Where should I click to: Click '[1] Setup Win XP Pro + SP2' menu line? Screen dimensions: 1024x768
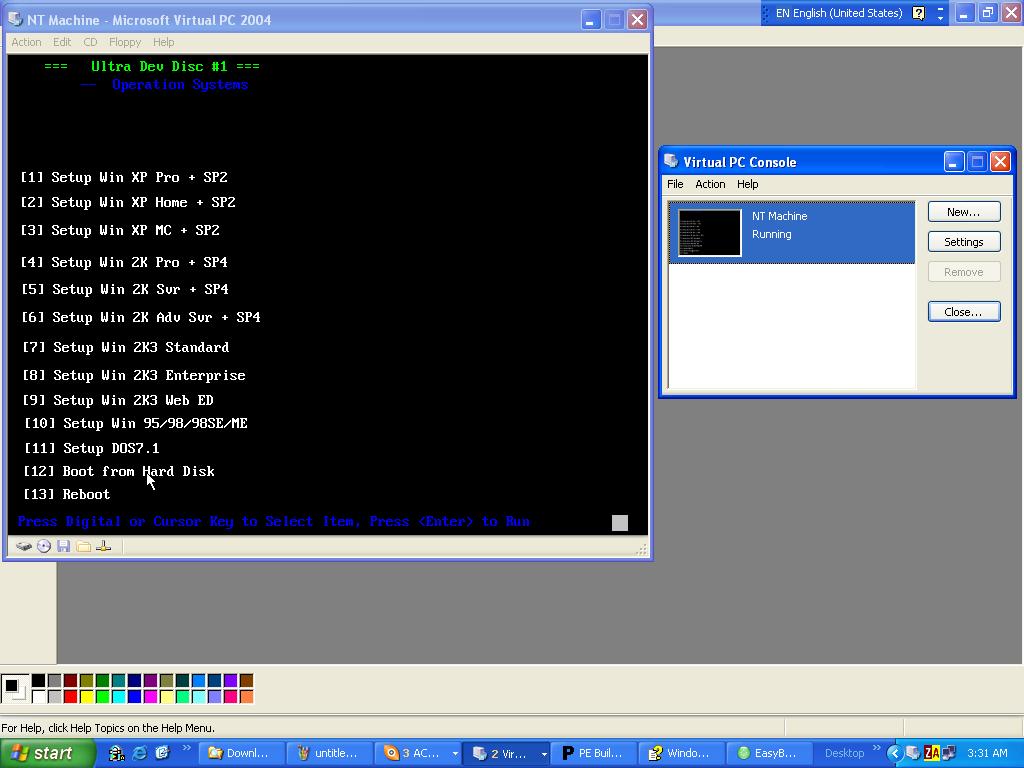(124, 177)
